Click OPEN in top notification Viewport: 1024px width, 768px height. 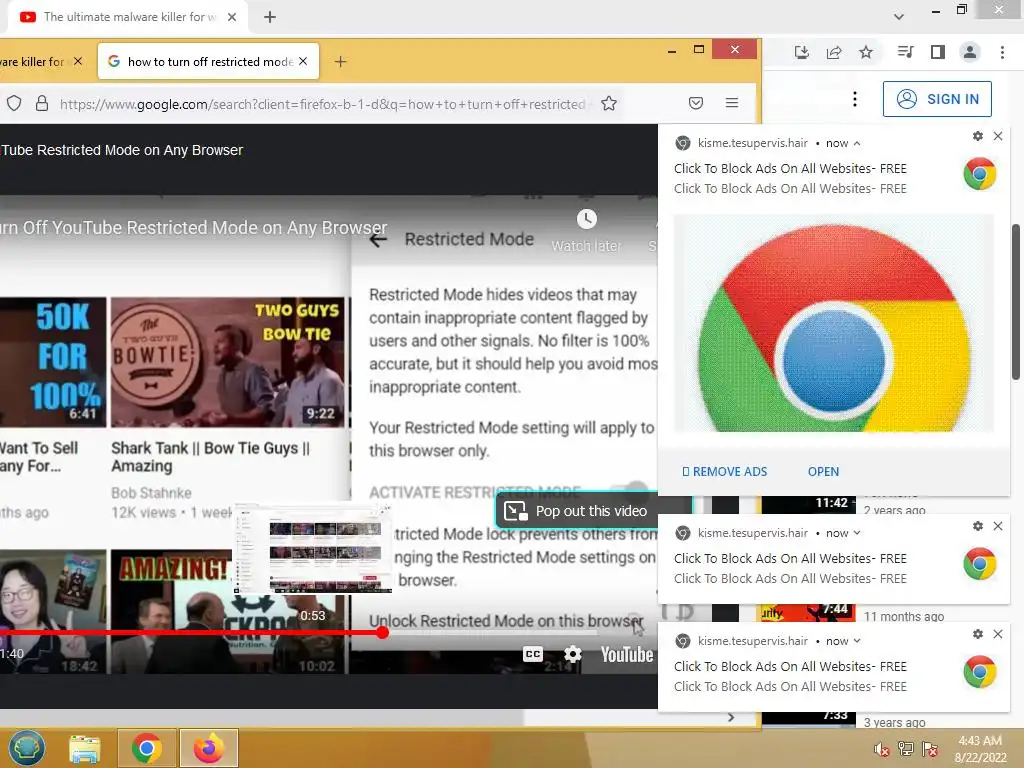pyautogui.click(x=823, y=472)
